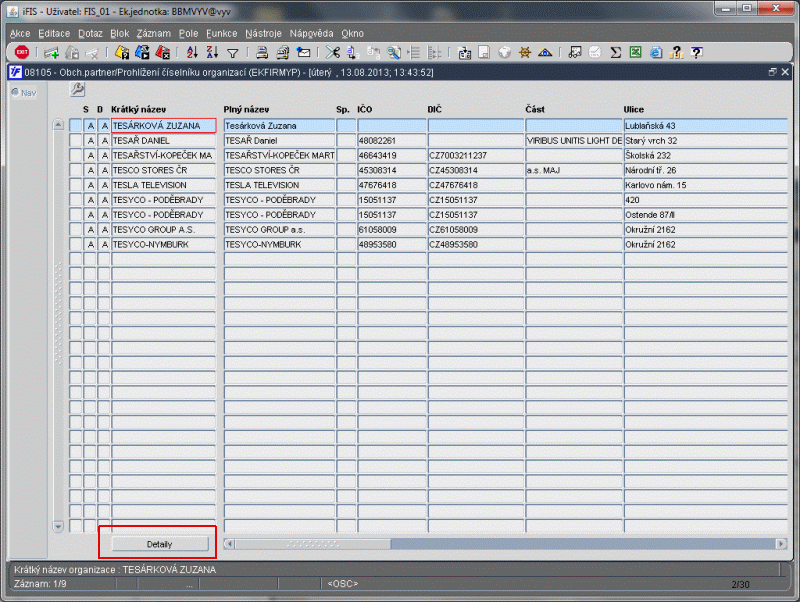
Task: Click the IČO cell 61058009
Action: (391, 230)
